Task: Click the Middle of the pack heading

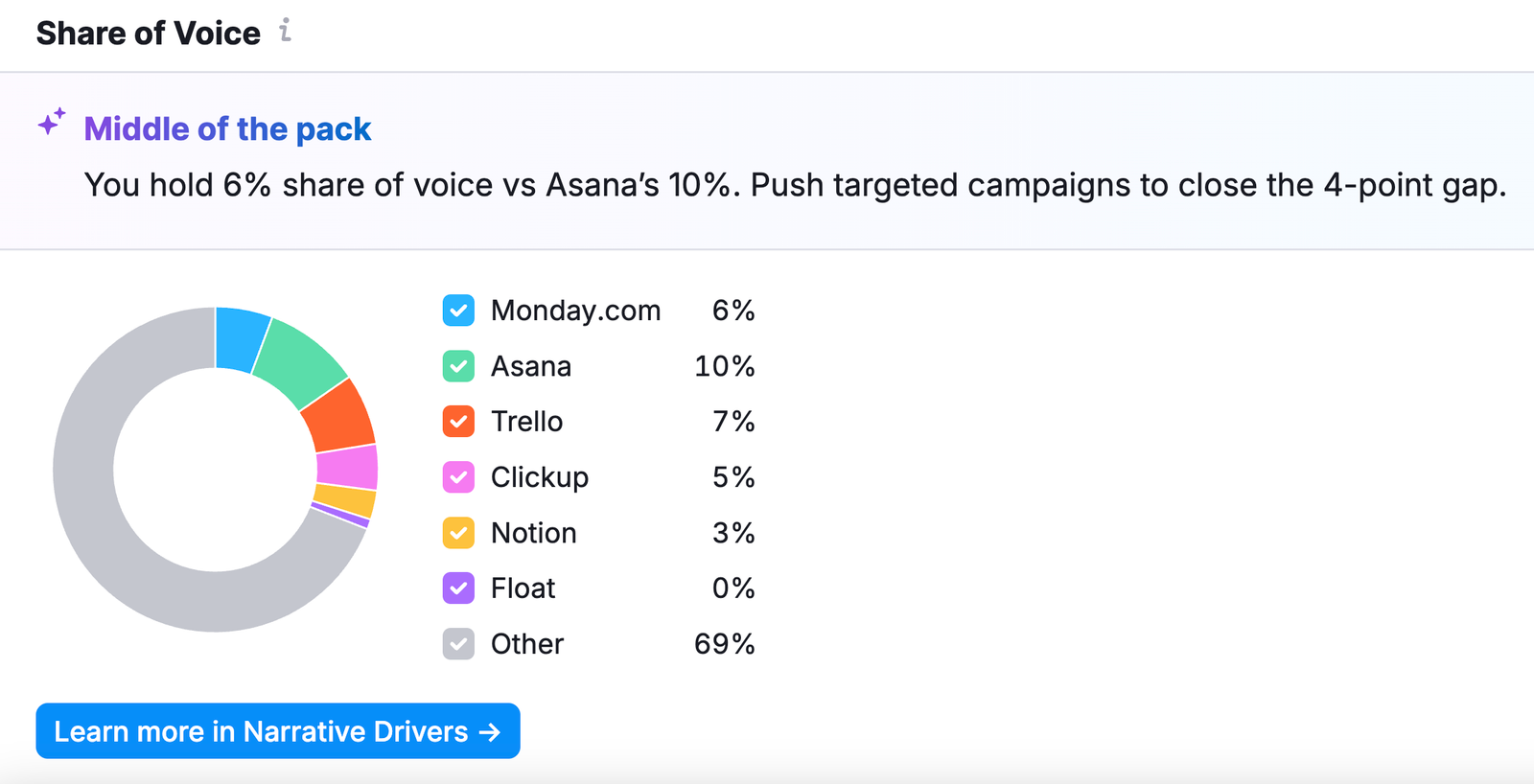Action: [x=226, y=128]
